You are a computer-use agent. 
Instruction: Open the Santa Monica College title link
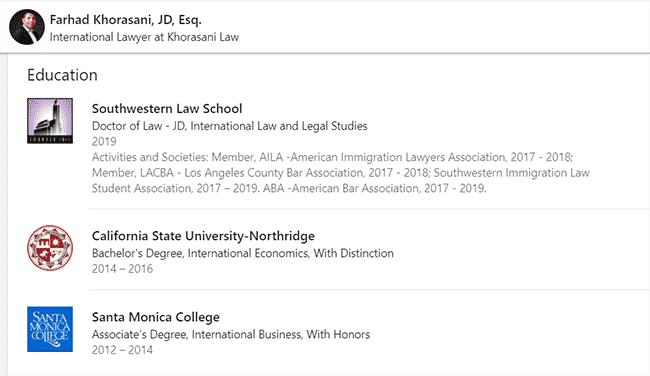point(156,317)
